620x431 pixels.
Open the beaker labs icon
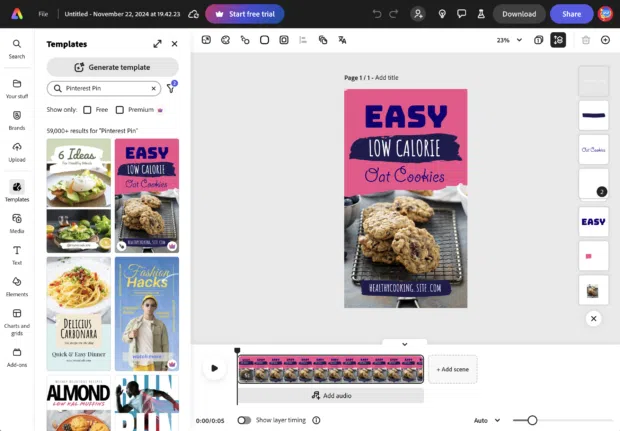(x=481, y=14)
